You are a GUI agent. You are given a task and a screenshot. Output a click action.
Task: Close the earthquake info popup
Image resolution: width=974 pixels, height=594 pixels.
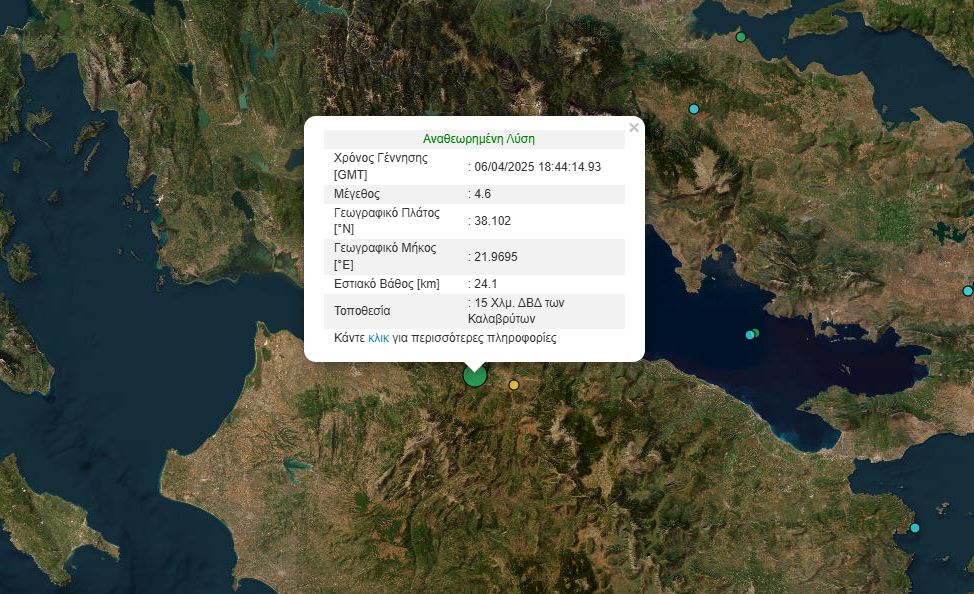pyautogui.click(x=633, y=128)
